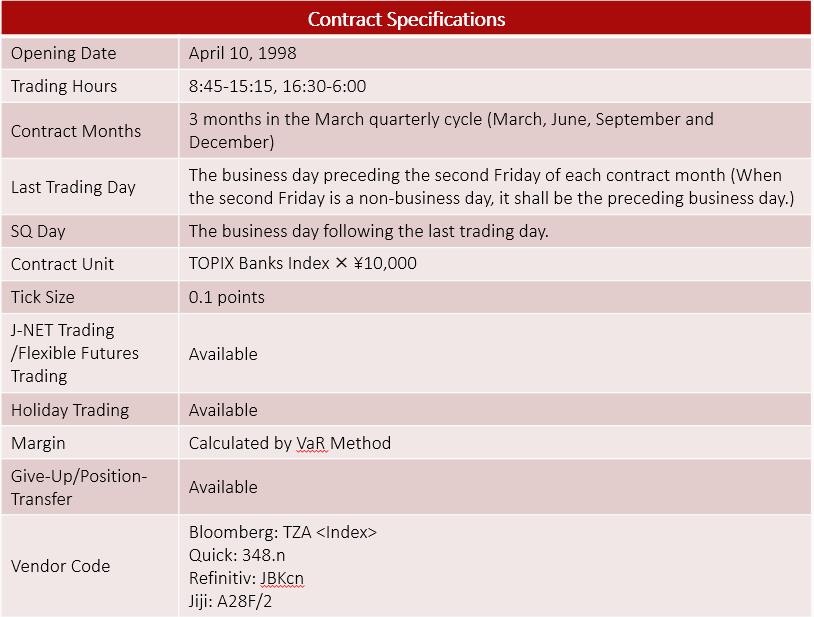Click the April 10, 1998 date value

[243, 53]
